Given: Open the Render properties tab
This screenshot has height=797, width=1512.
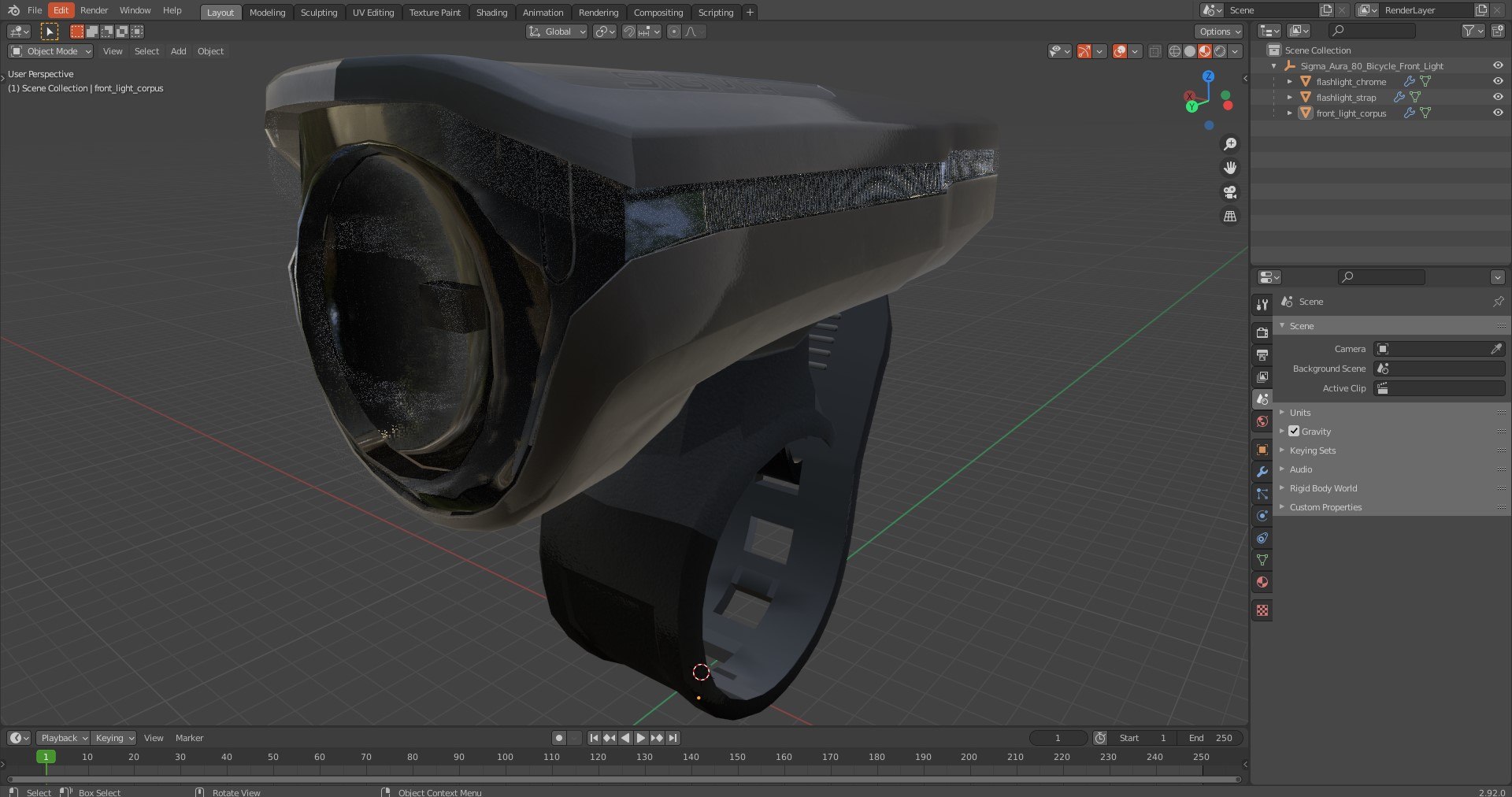Looking at the screenshot, I should [1262, 333].
